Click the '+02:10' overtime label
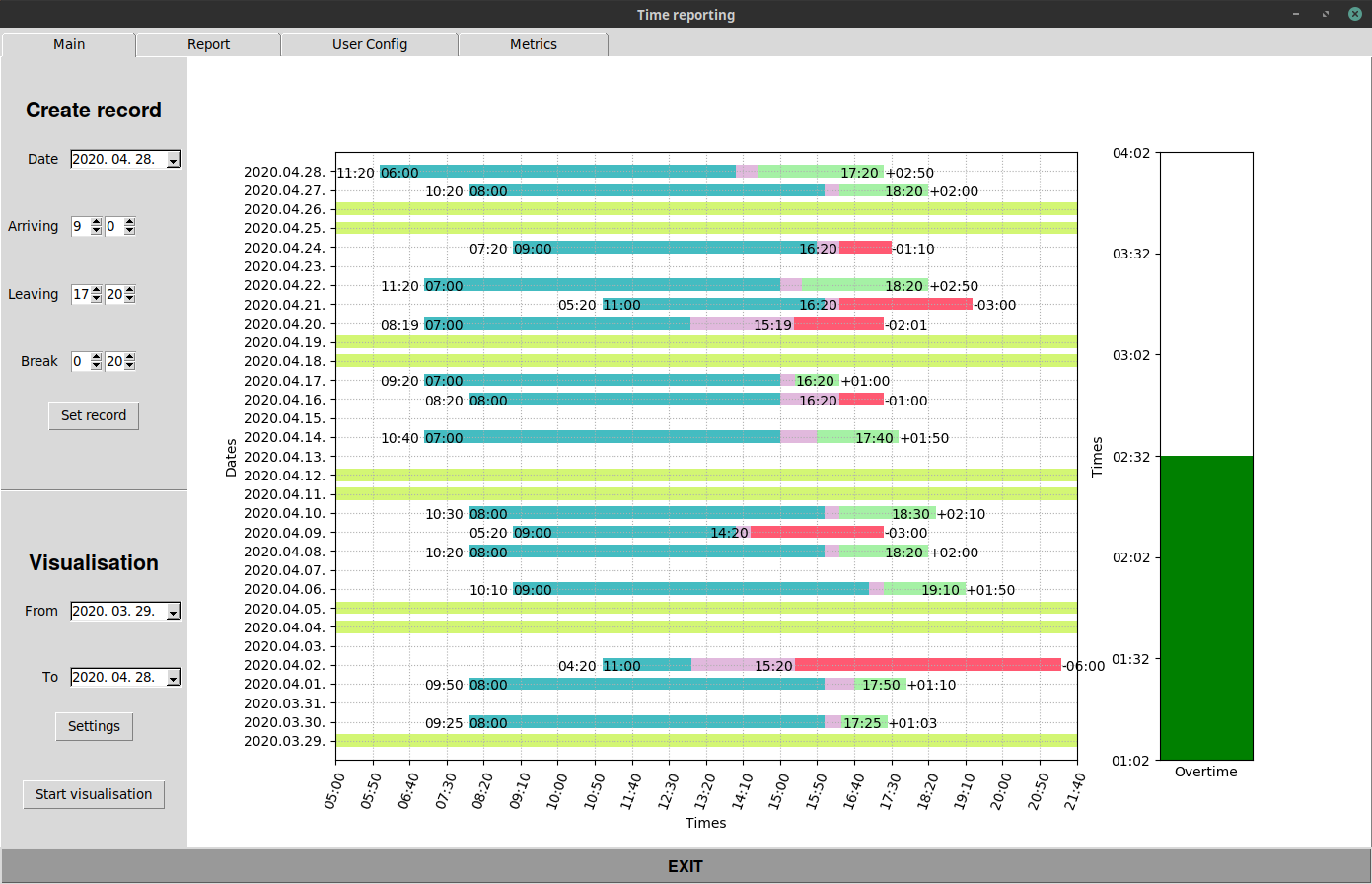The width and height of the screenshot is (1372, 884). (x=961, y=514)
